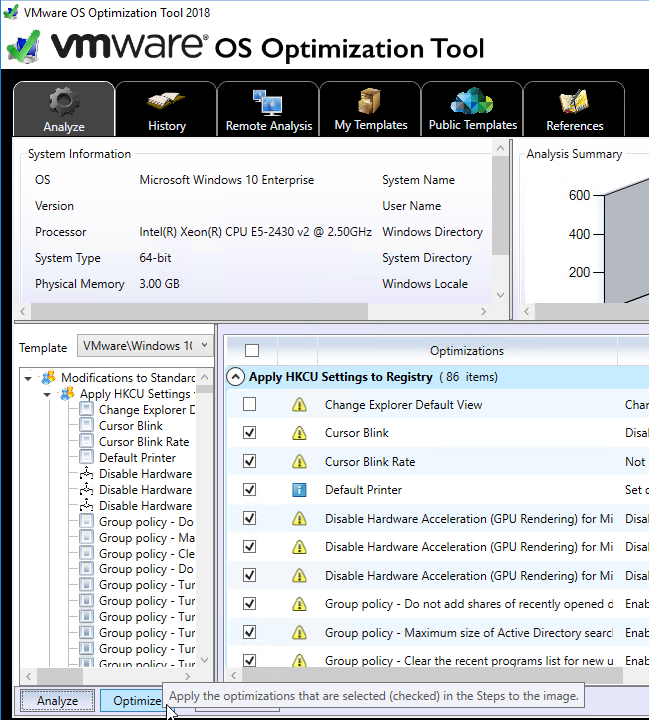Click the History tab book icon
This screenshot has width=649, height=720.
pos(166,101)
